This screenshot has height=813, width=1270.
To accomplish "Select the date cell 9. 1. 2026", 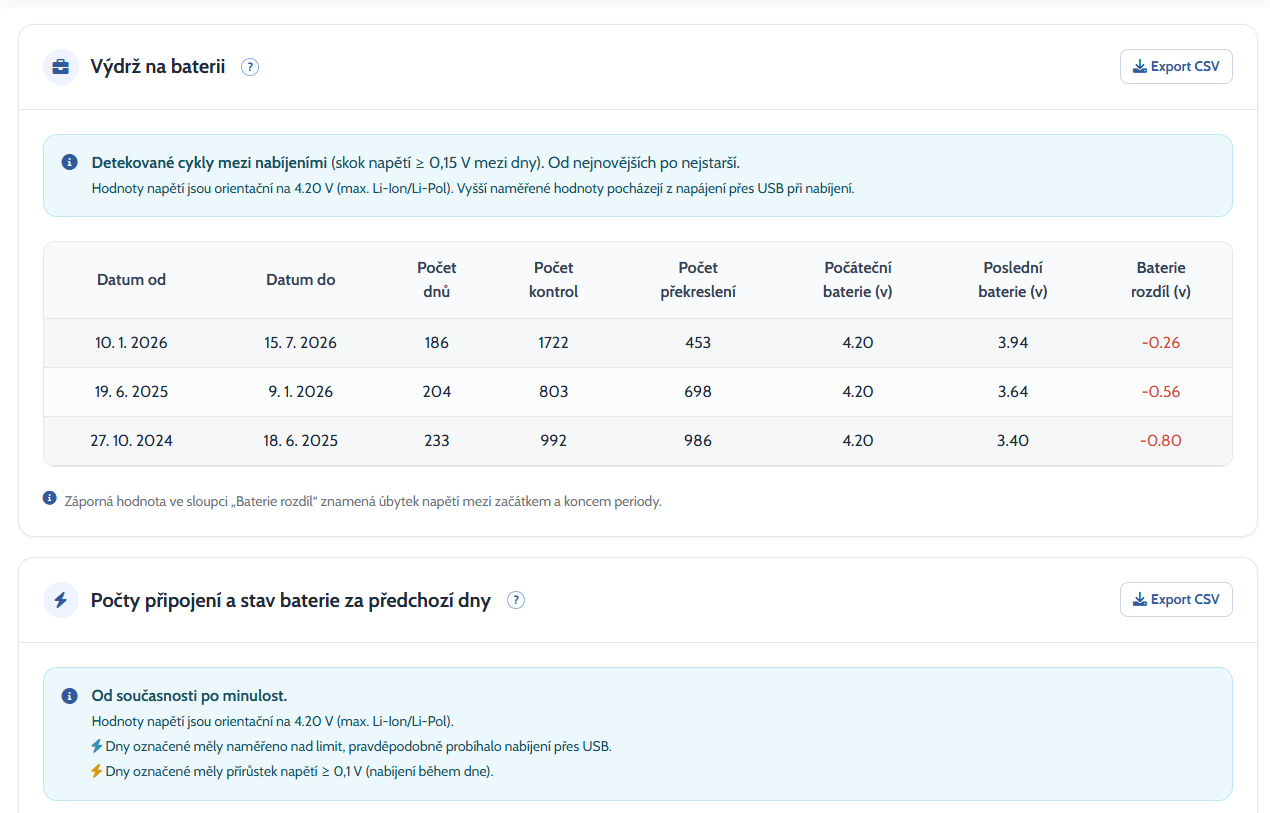I will coord(301,392).
